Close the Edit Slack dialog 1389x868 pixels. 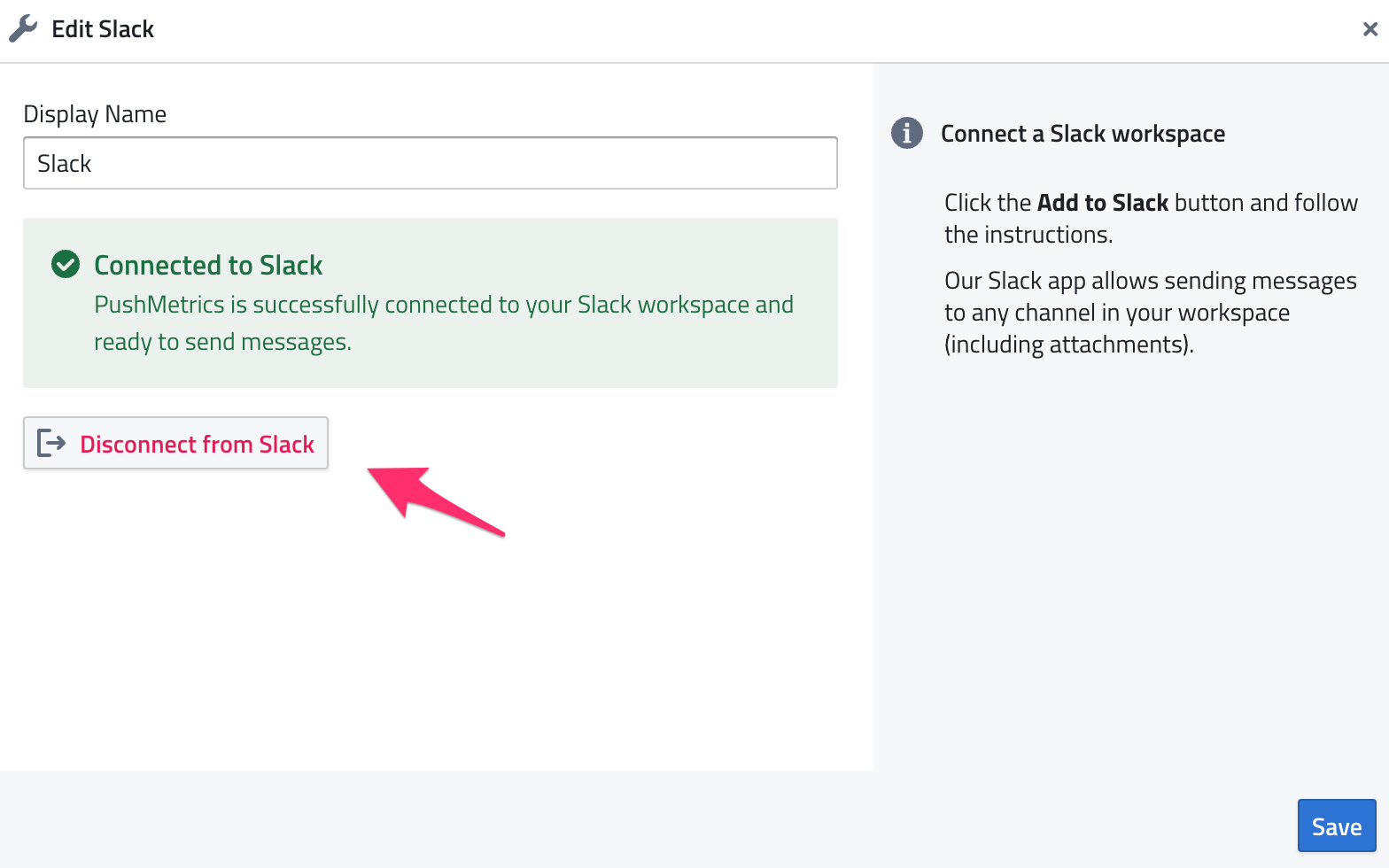pos(1370,29)
